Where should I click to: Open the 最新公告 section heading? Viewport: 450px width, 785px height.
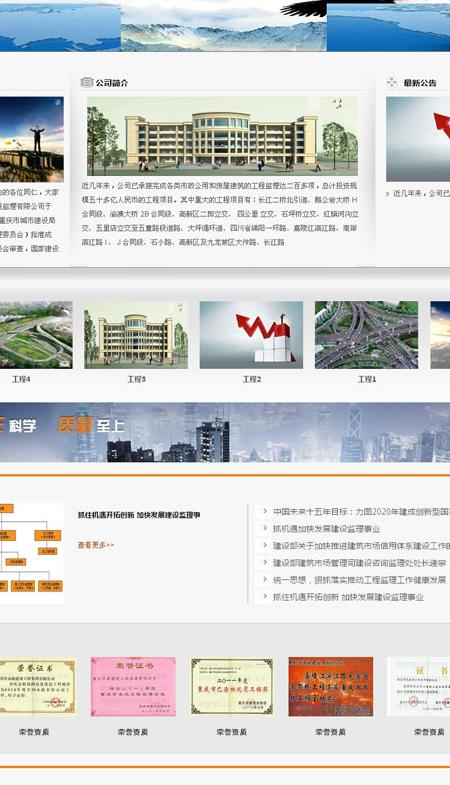pos(420,83)
